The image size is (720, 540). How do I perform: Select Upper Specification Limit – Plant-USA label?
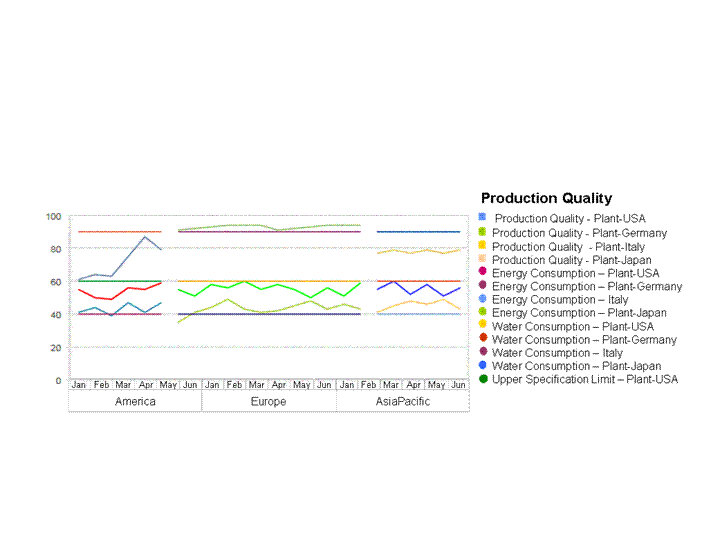tap(584, 379)
